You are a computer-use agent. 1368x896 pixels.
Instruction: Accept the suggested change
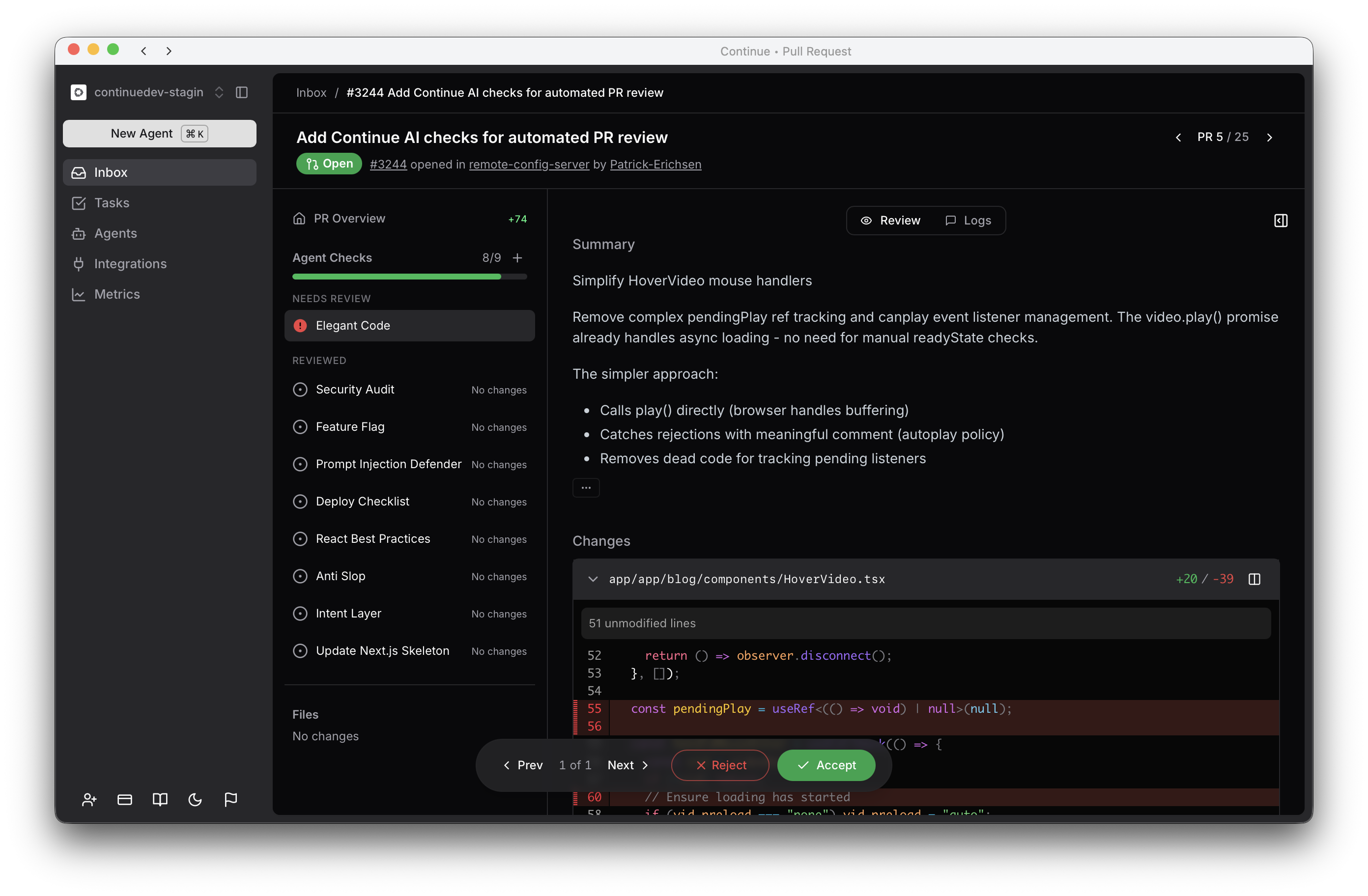[826, 765]
